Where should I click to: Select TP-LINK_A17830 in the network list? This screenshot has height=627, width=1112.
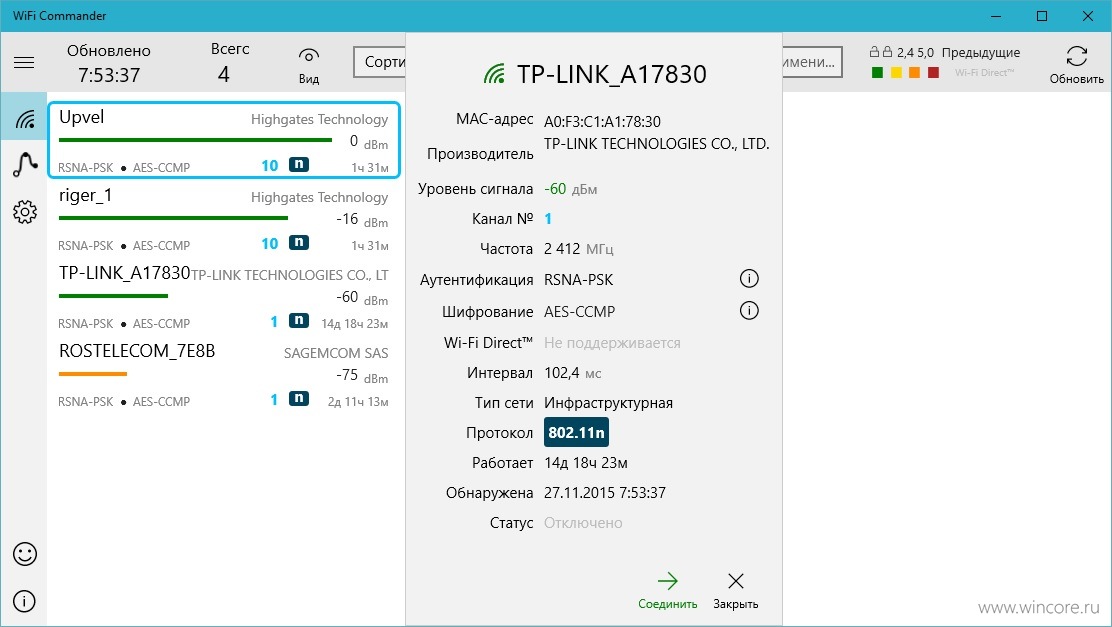[x=224, y=297]
